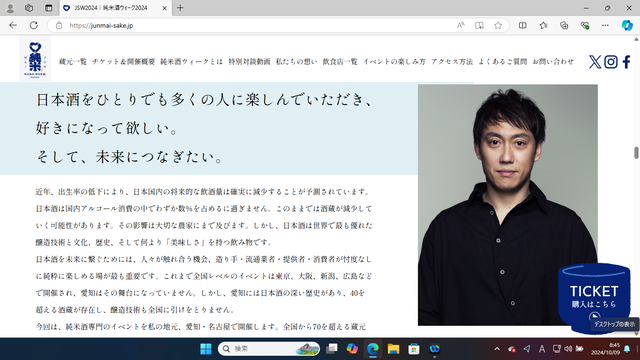Click the TICKET 購入はこちら button

594,299
